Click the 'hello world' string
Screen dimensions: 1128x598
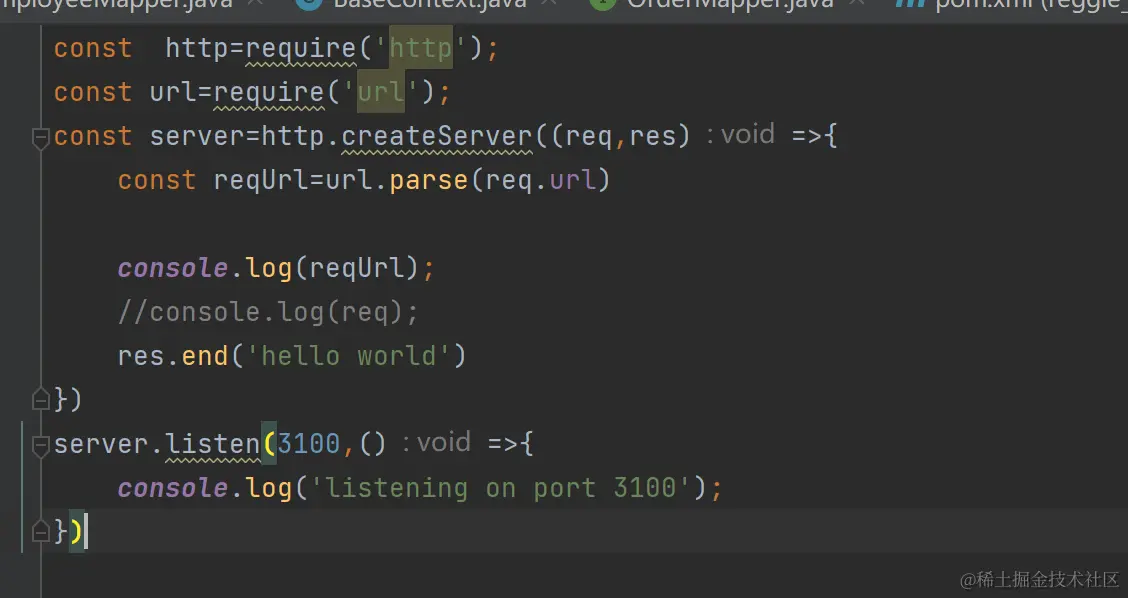349,356
